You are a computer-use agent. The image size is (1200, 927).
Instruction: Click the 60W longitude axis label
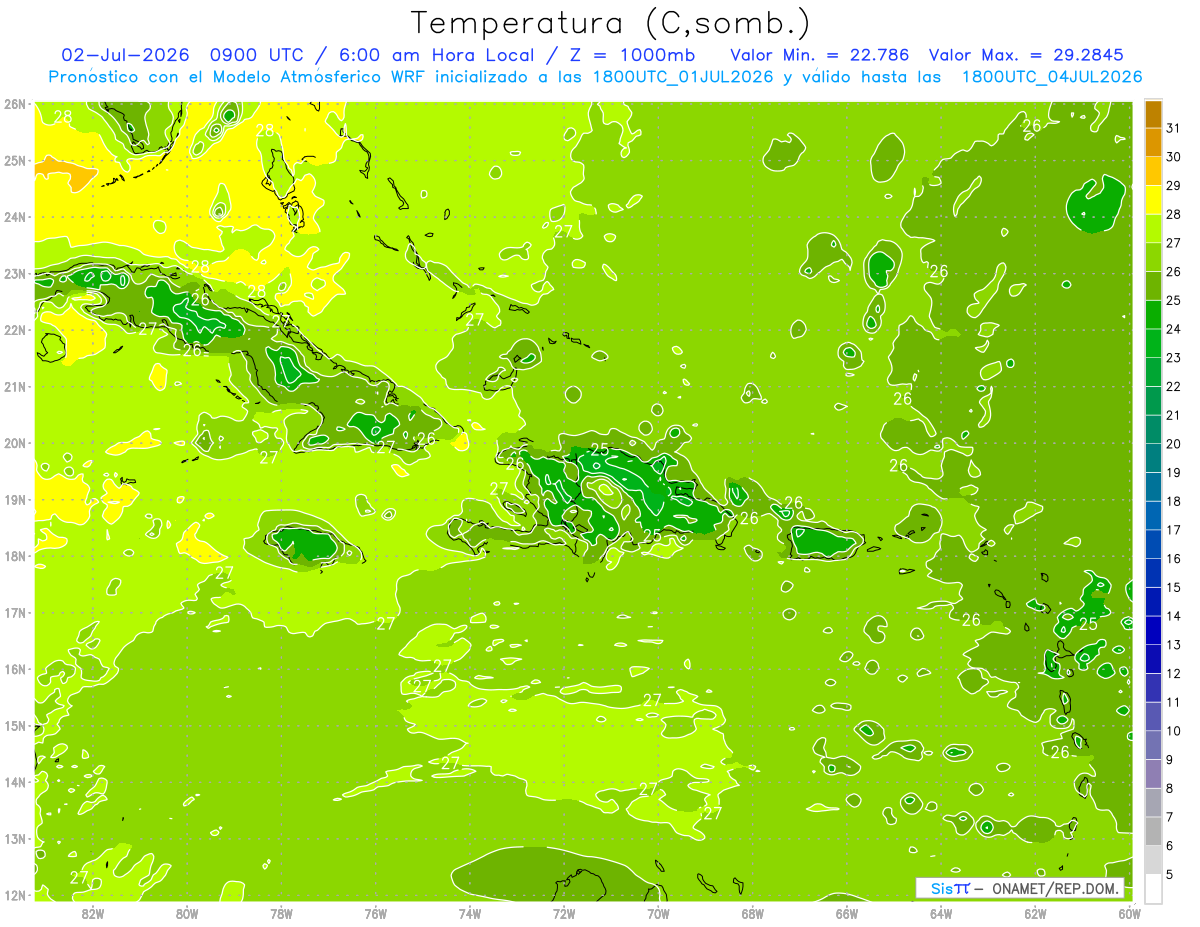pyautogui.click(x=1129, y=912)
